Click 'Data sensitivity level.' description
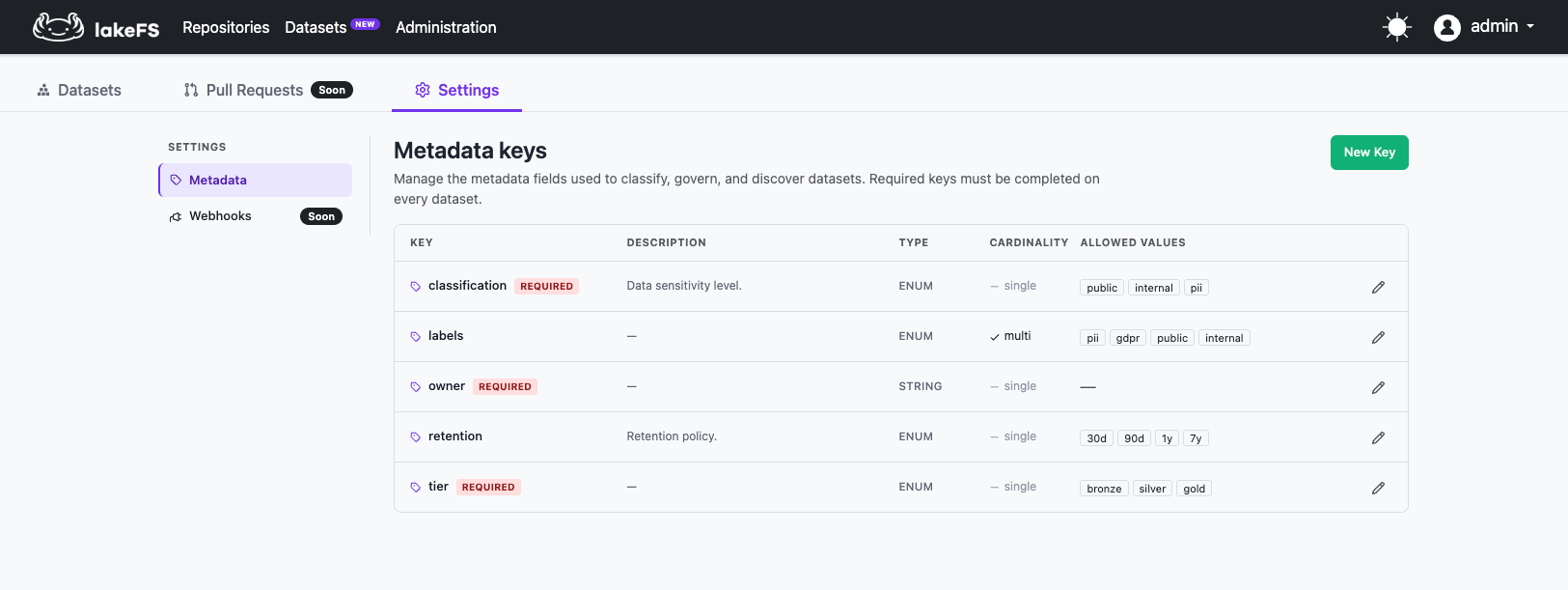Screen dimensions: 1568x590 684,286
